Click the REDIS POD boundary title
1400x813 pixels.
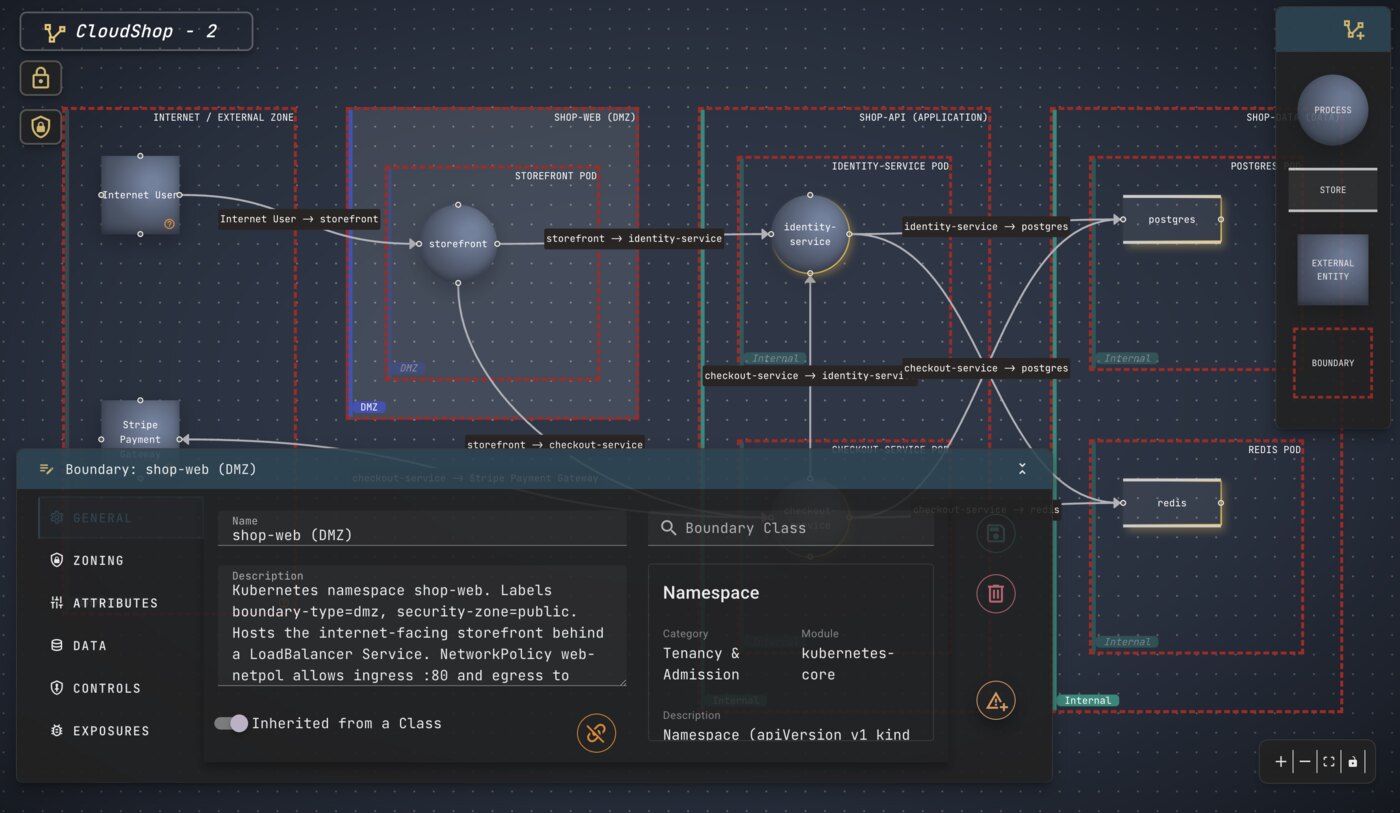click(x=1275, y=450)
